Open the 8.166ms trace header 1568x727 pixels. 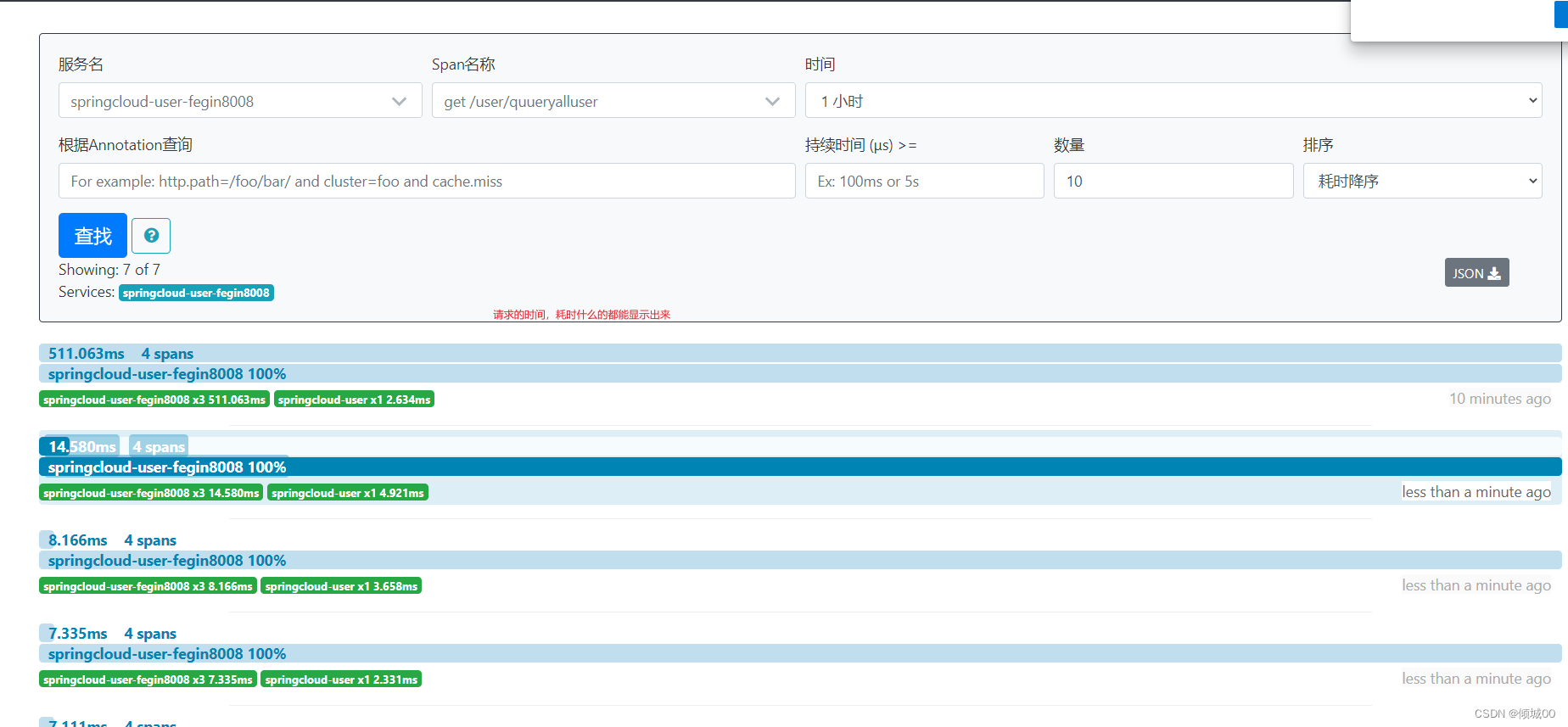[800, 540]
